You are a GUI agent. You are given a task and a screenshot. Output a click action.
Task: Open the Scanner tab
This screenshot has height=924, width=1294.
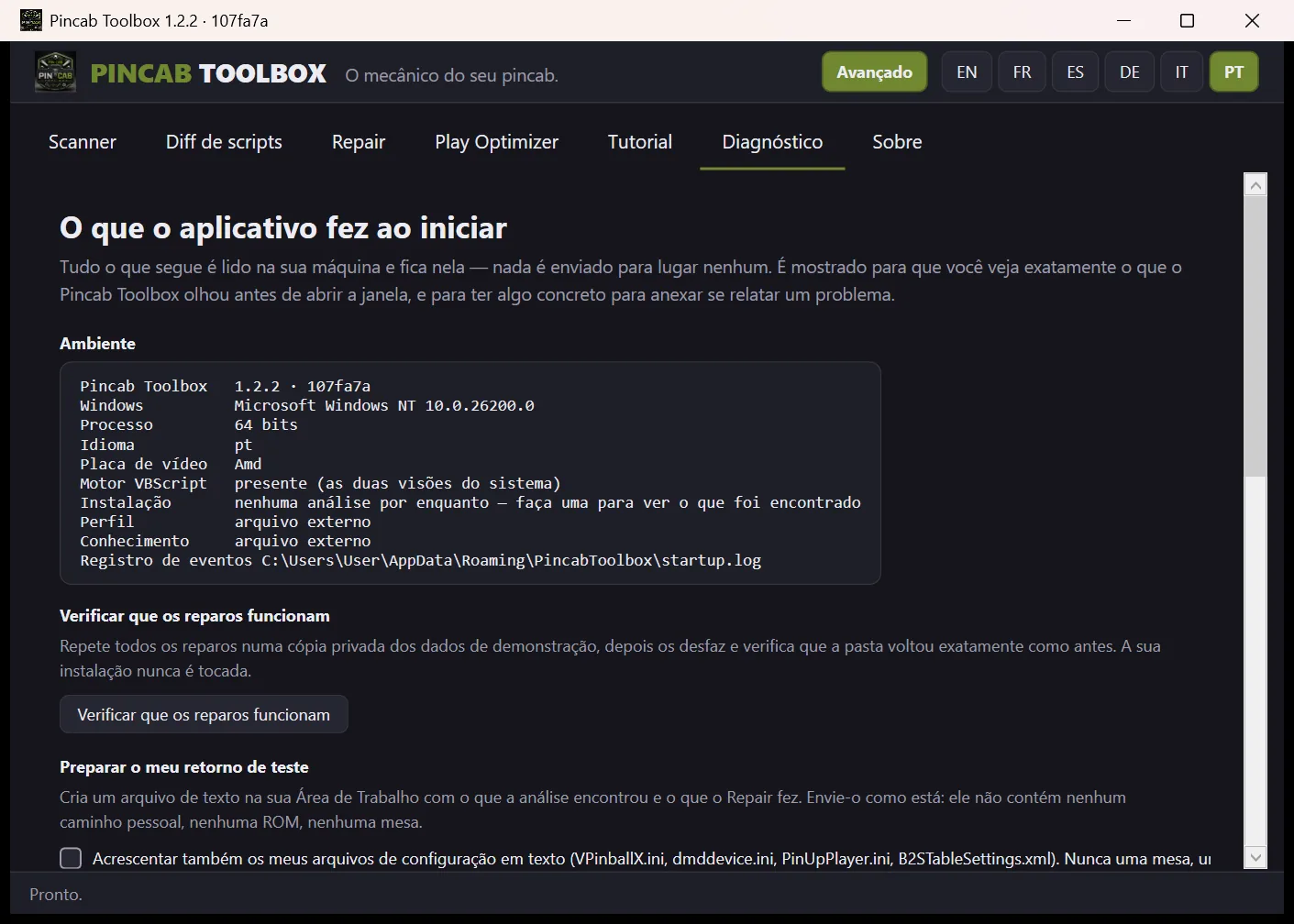click(83, 142)
